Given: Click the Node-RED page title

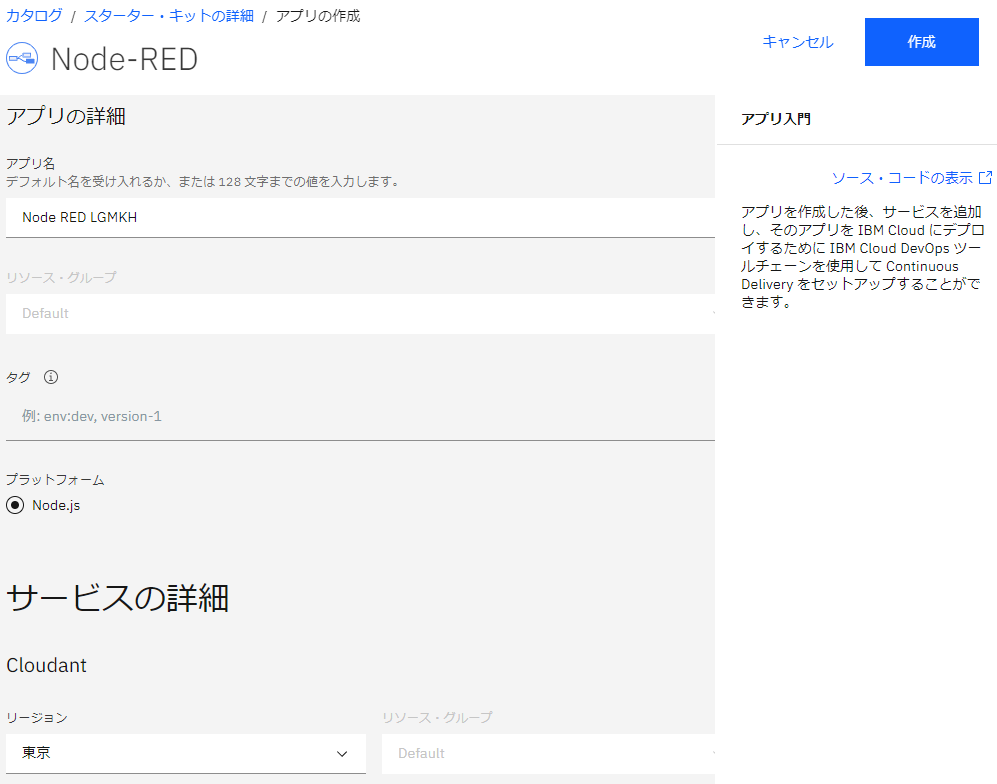Looking at the screenshot, I should [125, 59].
